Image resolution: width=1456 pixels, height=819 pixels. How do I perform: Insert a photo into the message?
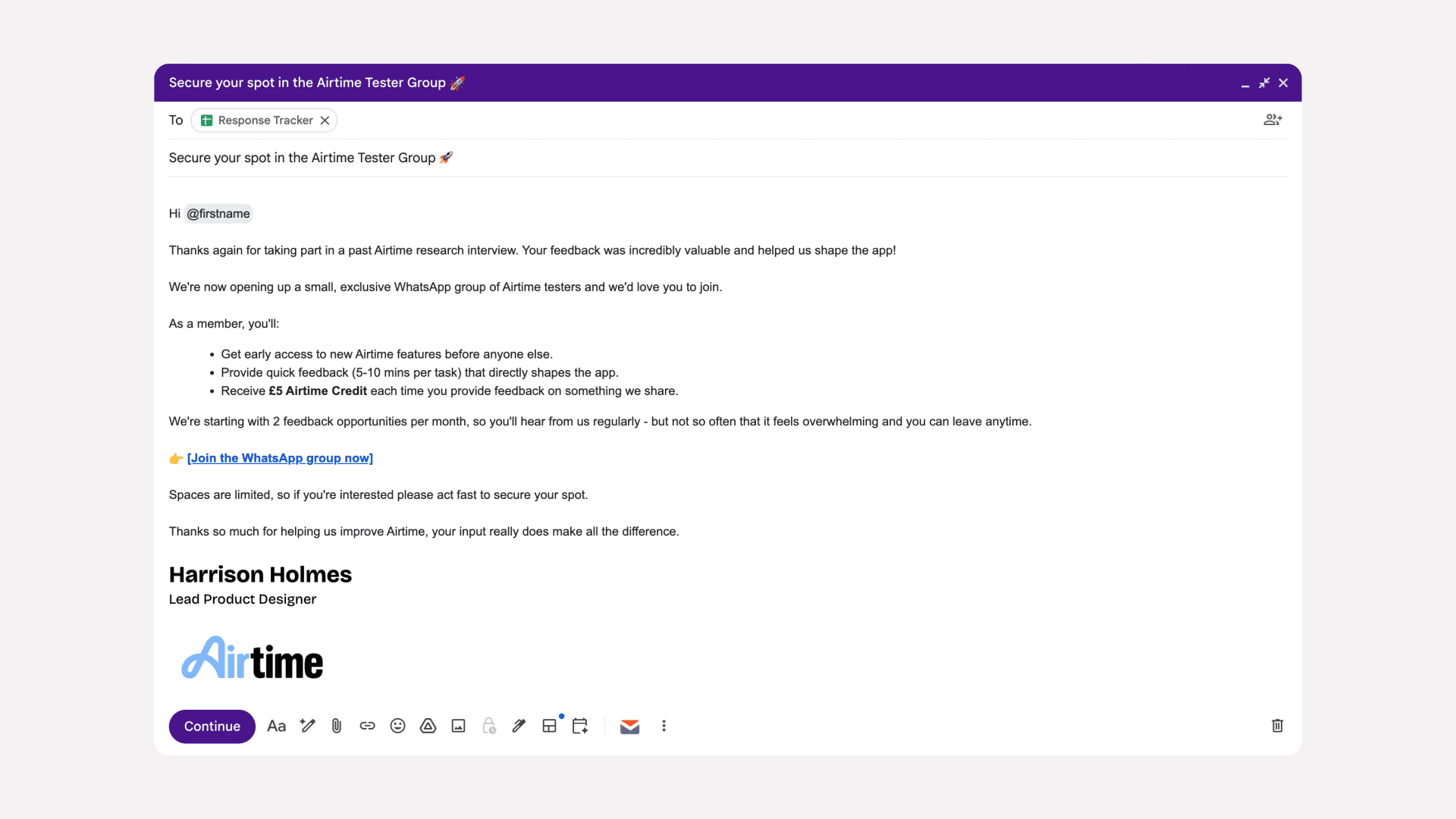(x=458, y=726)
